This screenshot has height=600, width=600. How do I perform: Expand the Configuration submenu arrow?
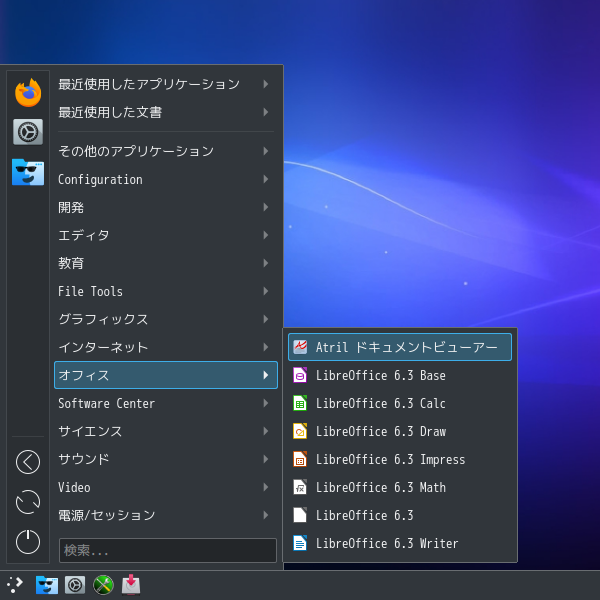[x=266, y=179]
